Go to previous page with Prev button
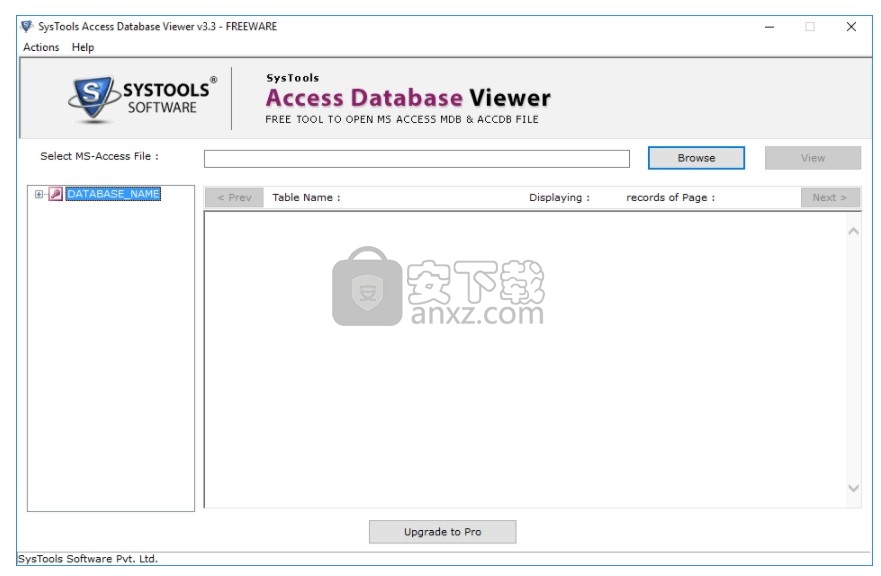The height and width of the screenshot is (576, 881). 234,198
